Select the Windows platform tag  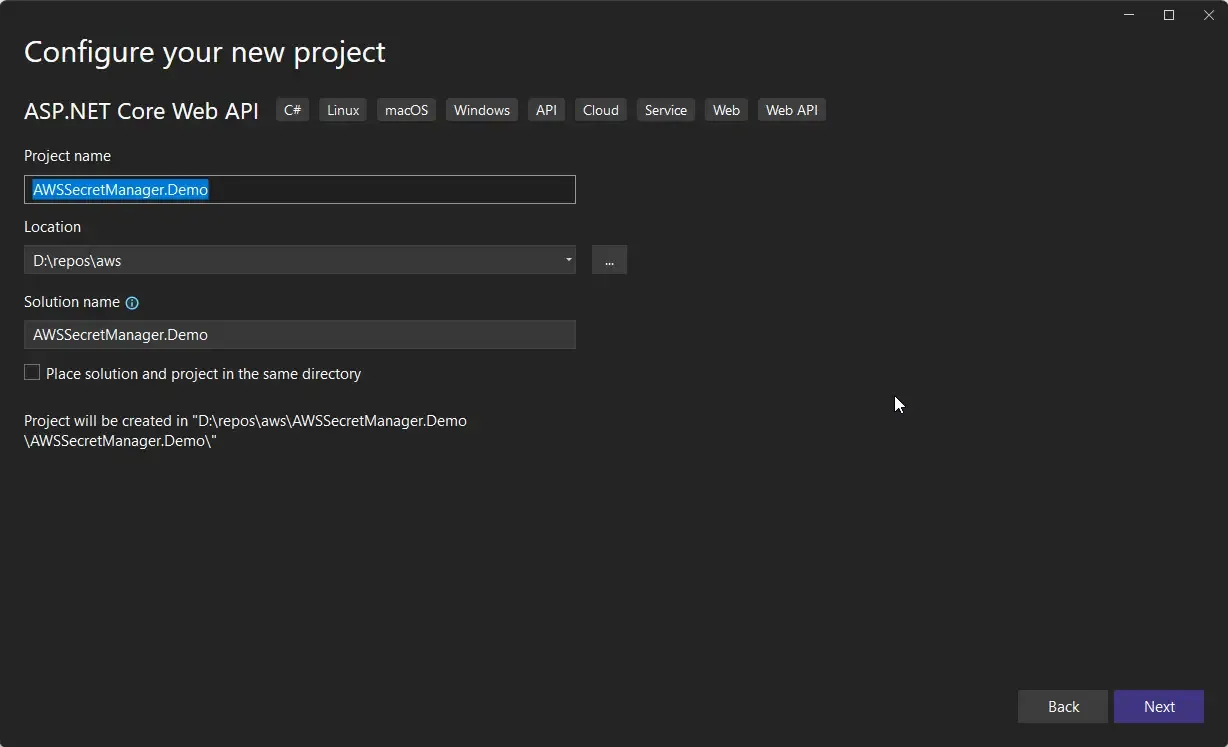[481, 110]
